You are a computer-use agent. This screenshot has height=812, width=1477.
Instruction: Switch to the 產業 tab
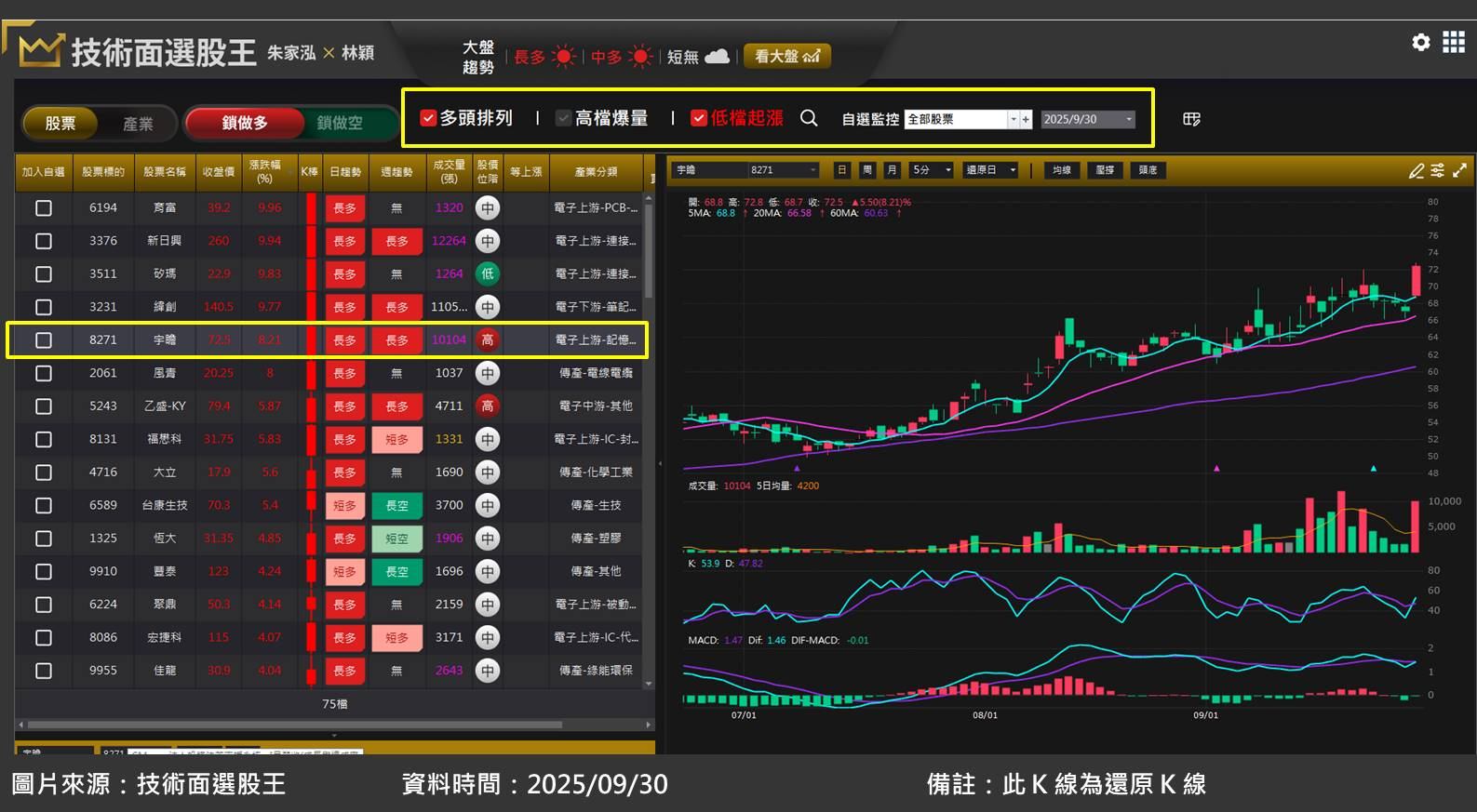tap(138, 124)
